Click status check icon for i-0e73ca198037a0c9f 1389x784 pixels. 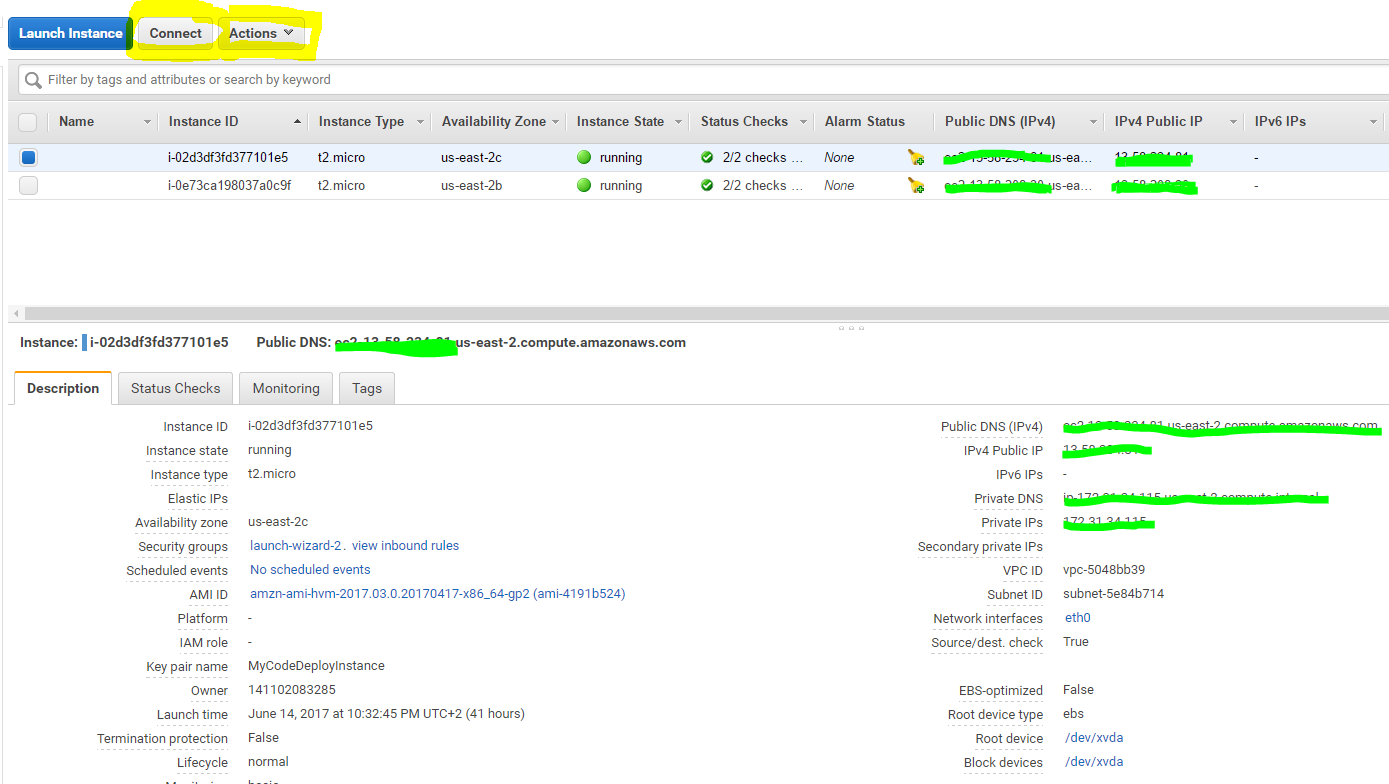click(707, 185)
